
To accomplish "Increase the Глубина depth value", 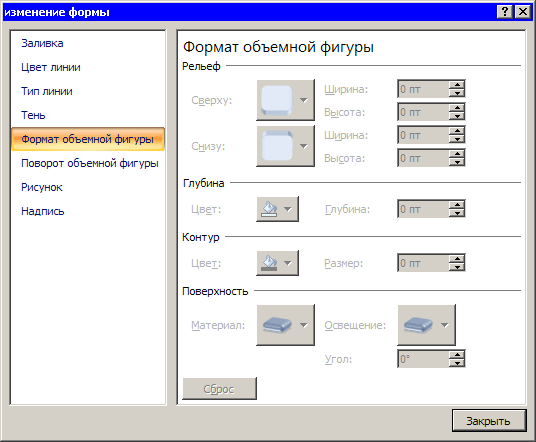I will tap(457, 204).
